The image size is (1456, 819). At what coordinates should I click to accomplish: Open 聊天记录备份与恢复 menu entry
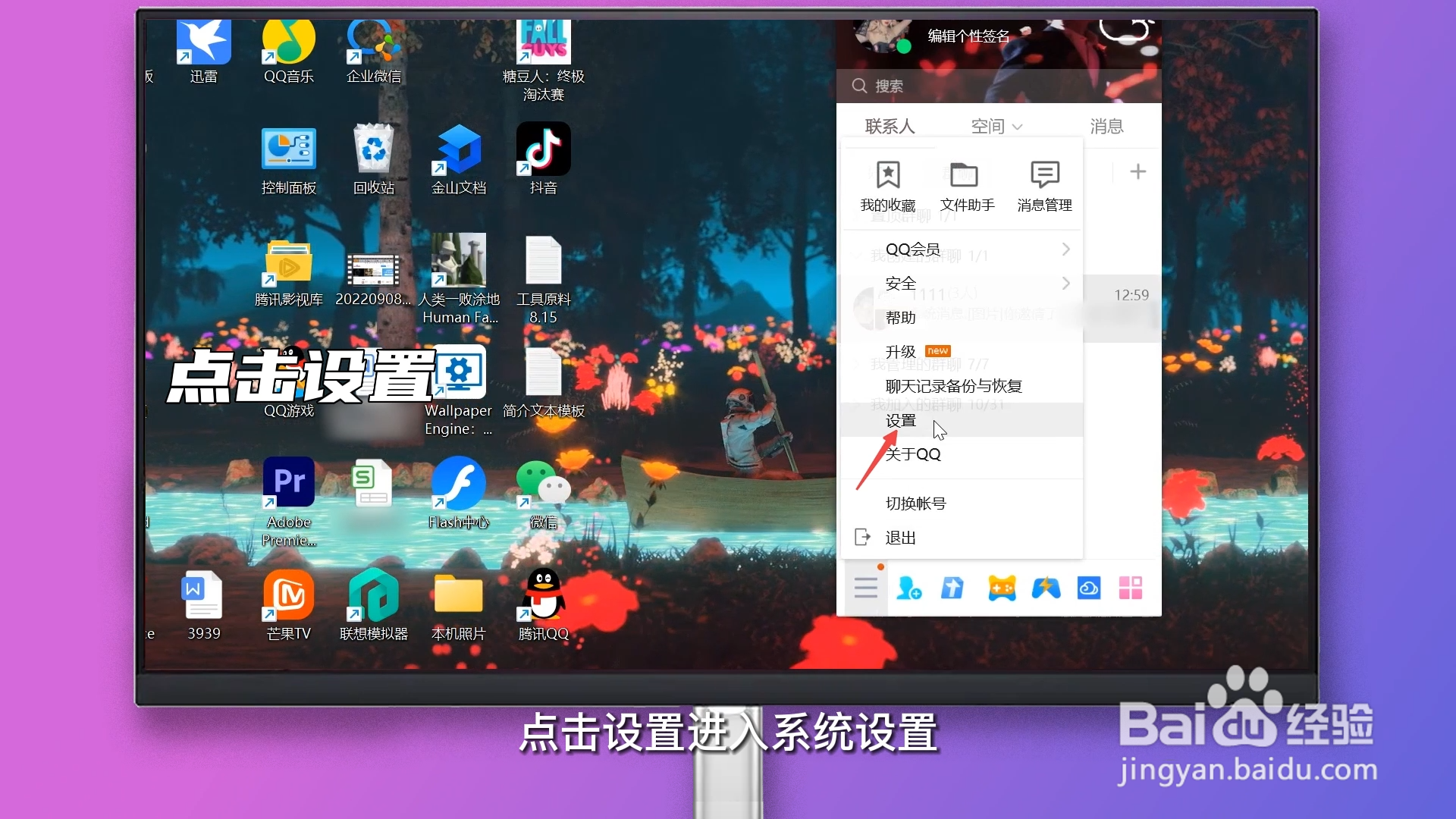[x=962, y=386]
